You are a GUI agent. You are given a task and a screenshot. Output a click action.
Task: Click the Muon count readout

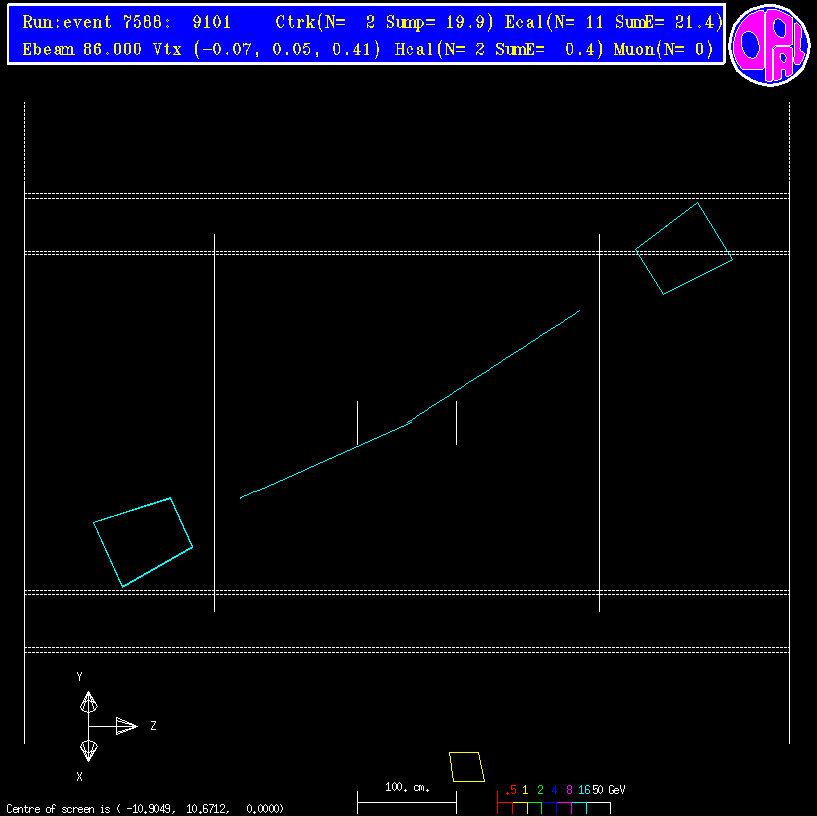pos(665,50)
